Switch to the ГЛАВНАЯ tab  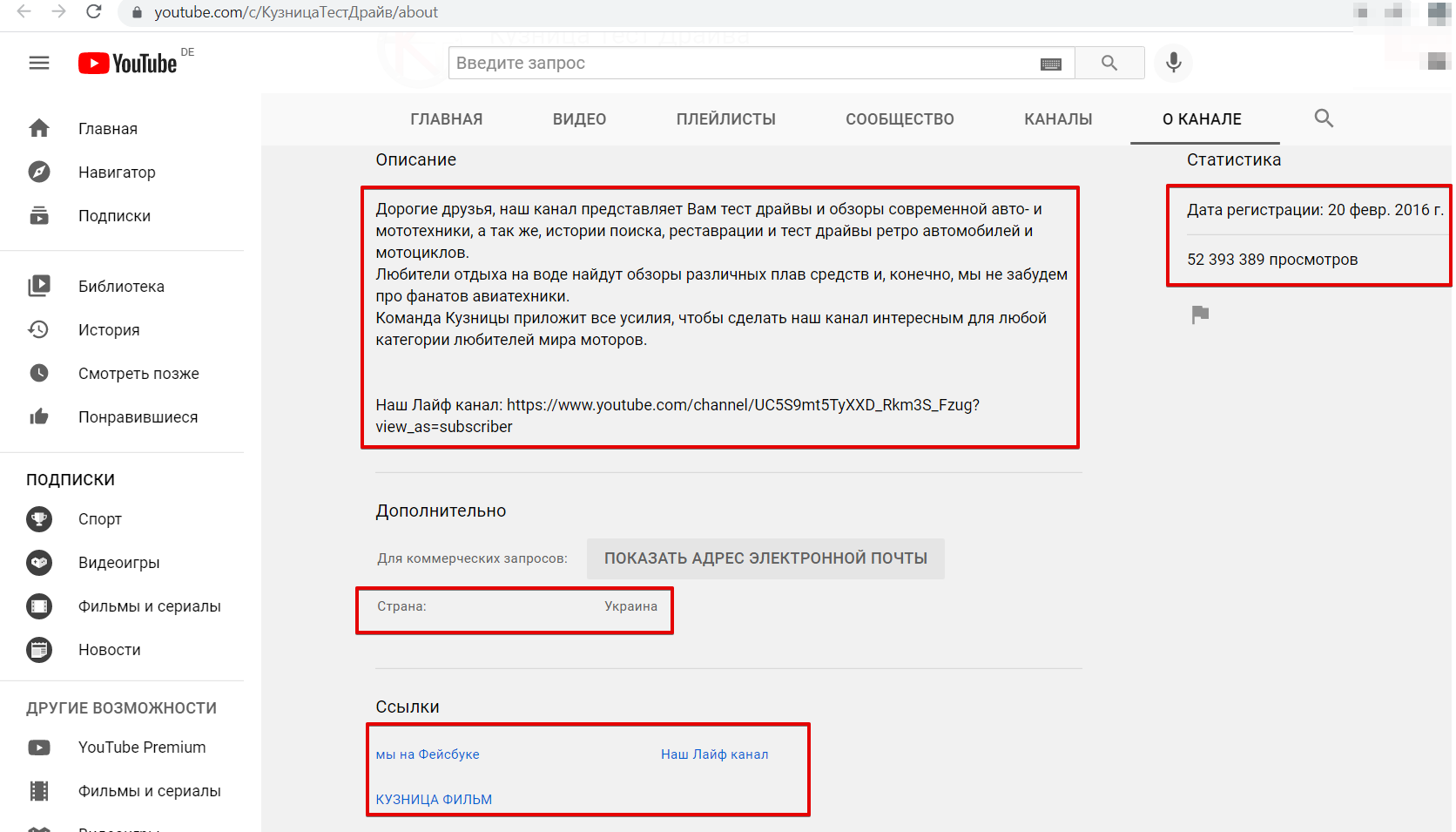click(447, 119)
